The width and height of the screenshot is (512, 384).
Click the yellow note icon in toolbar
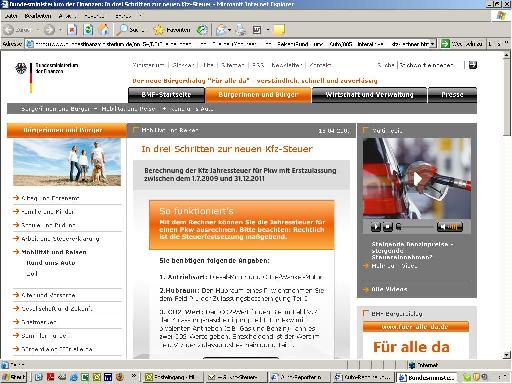(x=279, y=30)
